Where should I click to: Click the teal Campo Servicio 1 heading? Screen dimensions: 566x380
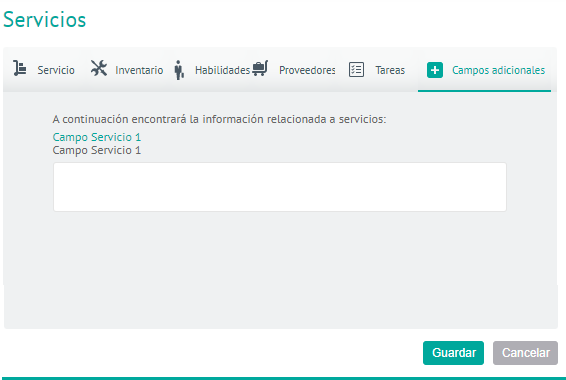(97, 137)
